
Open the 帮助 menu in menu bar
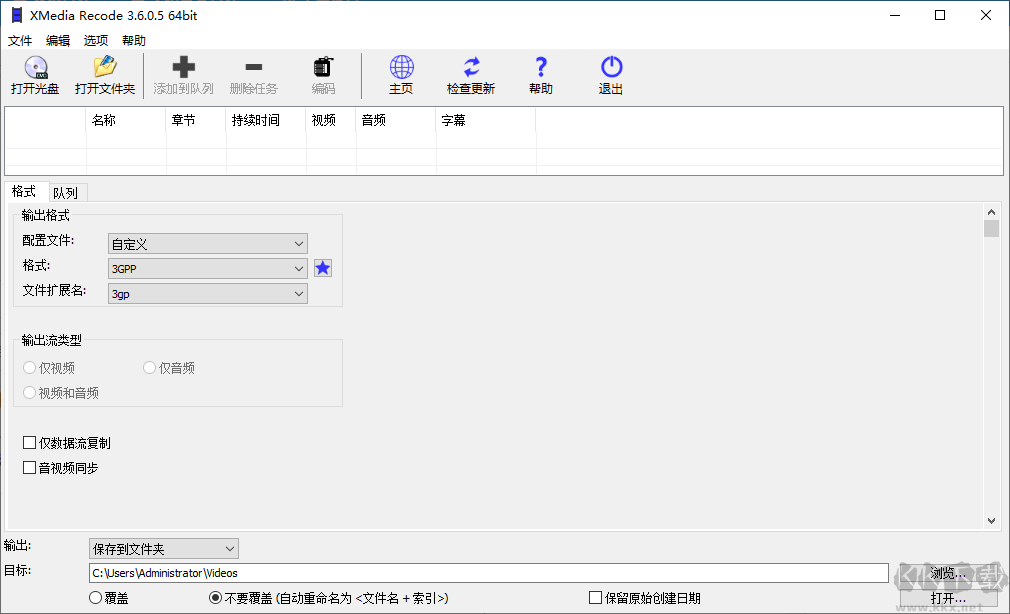coord(134,41)
